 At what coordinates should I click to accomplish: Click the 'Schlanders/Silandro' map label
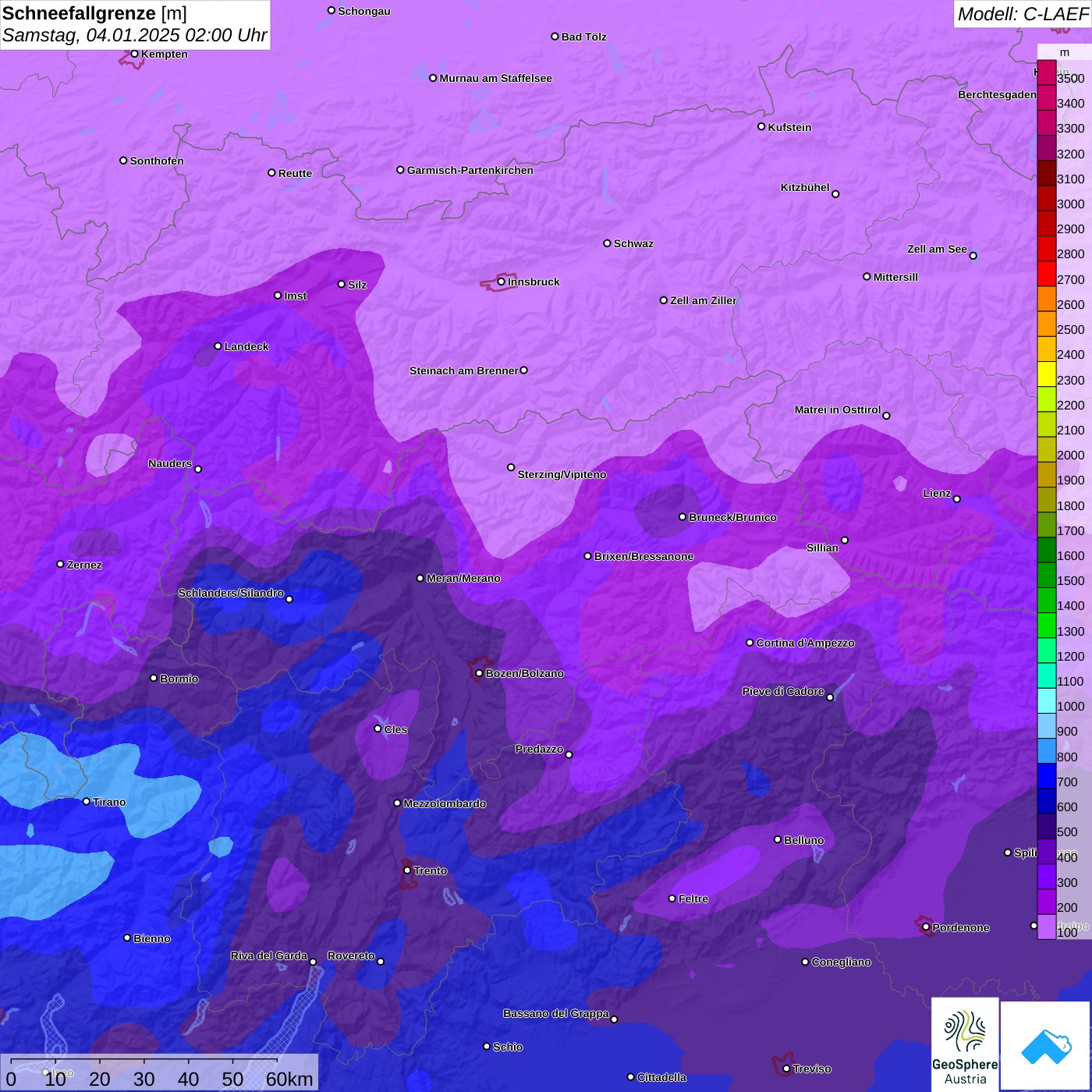click(x=231, y=593)
